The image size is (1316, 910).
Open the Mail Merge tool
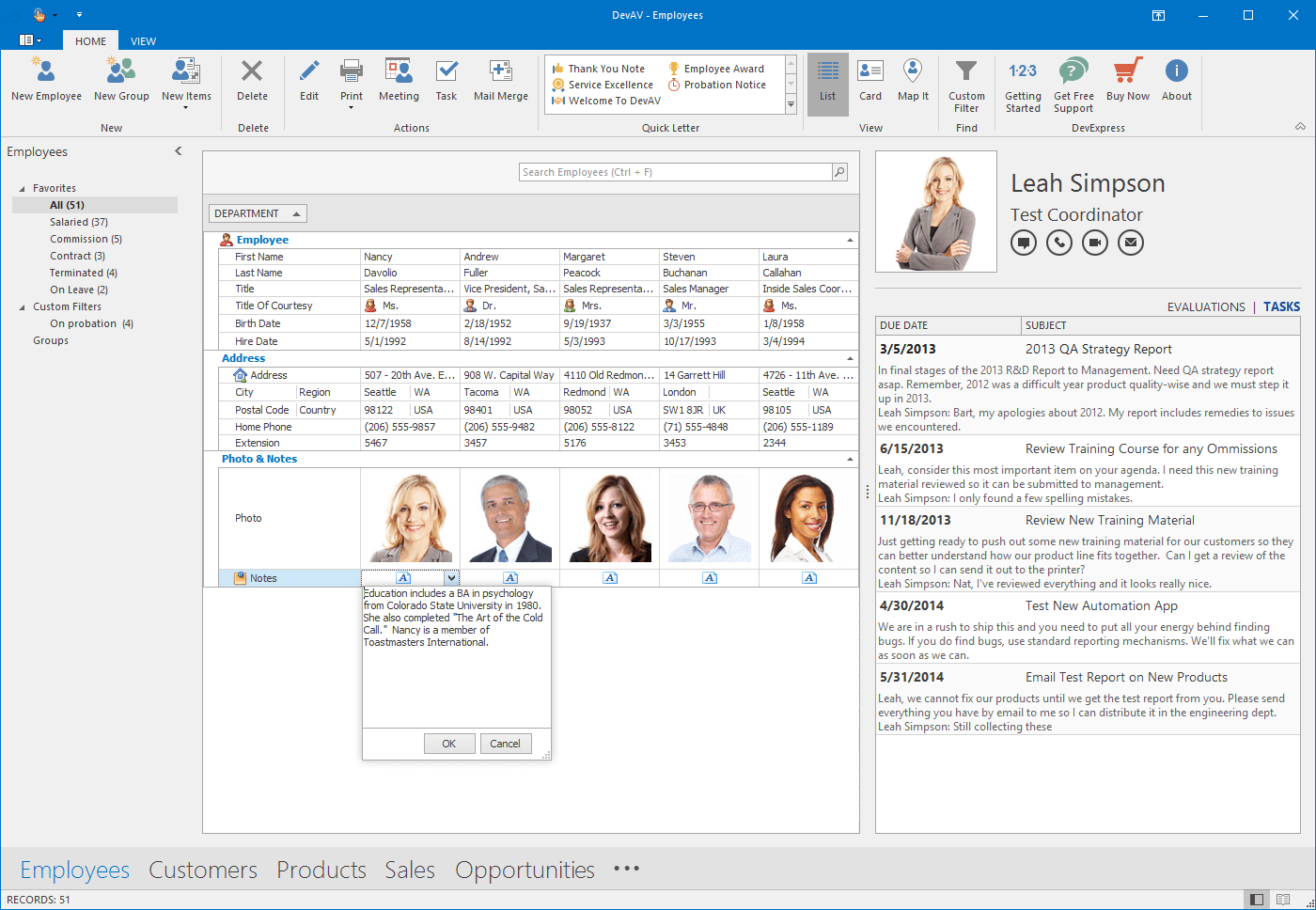pyautogui.click(x=500, y=83)
